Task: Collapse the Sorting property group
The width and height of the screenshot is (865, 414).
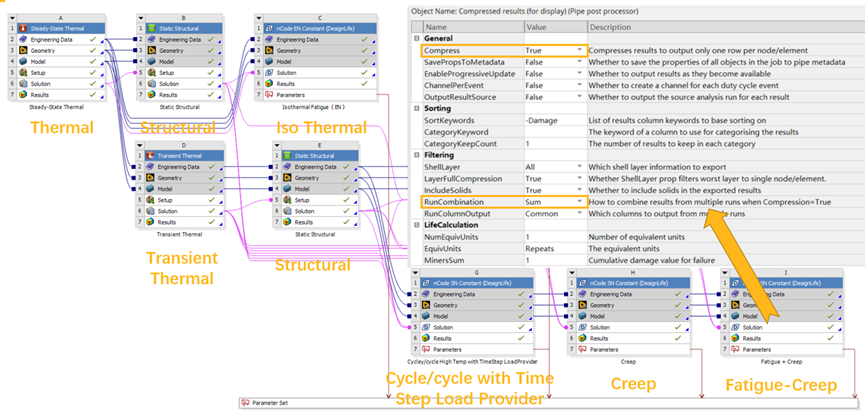Action: pos(416,109)
